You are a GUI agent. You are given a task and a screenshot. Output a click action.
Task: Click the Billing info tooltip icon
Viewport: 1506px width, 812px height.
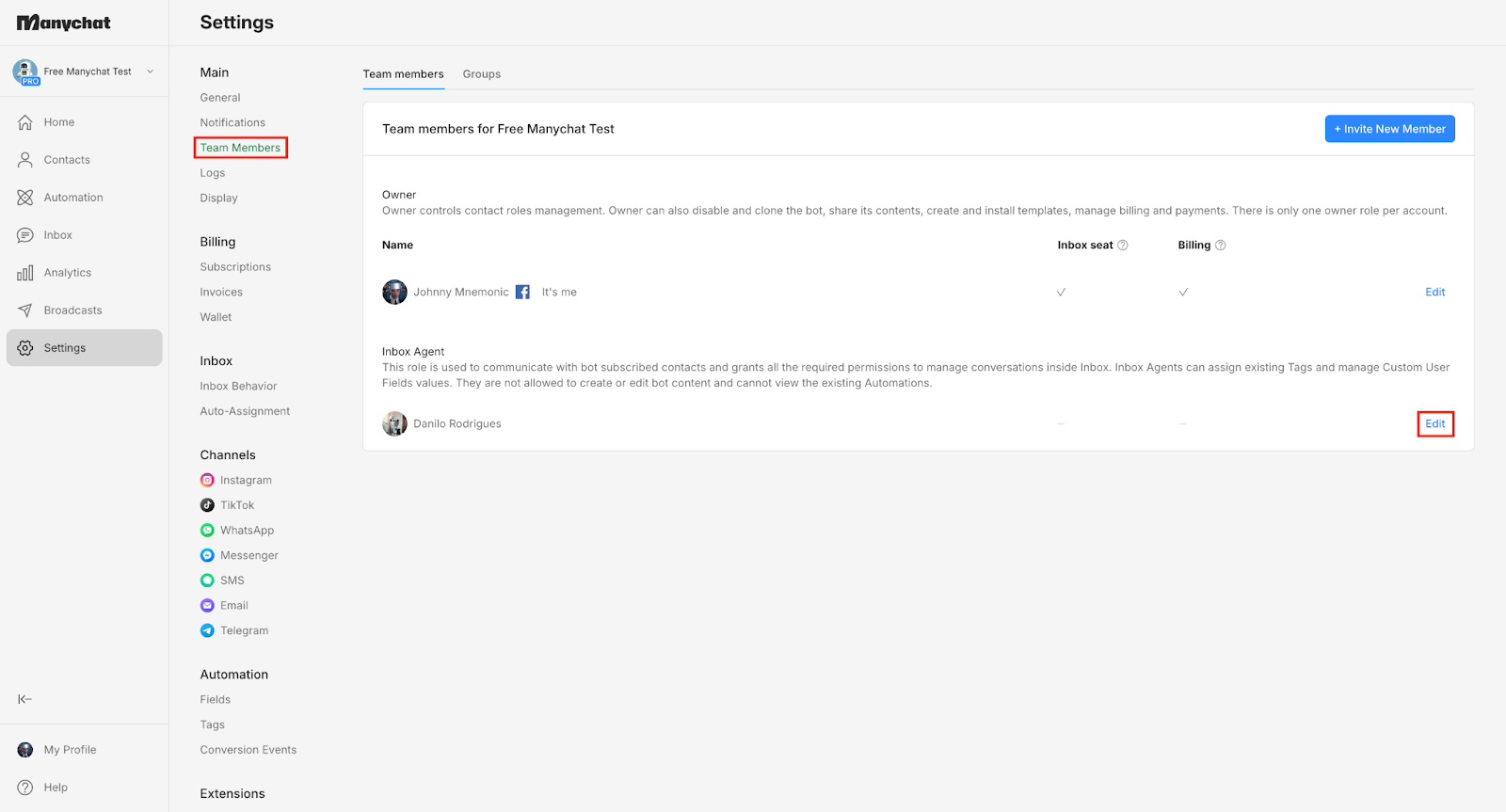coord(1221,245)
